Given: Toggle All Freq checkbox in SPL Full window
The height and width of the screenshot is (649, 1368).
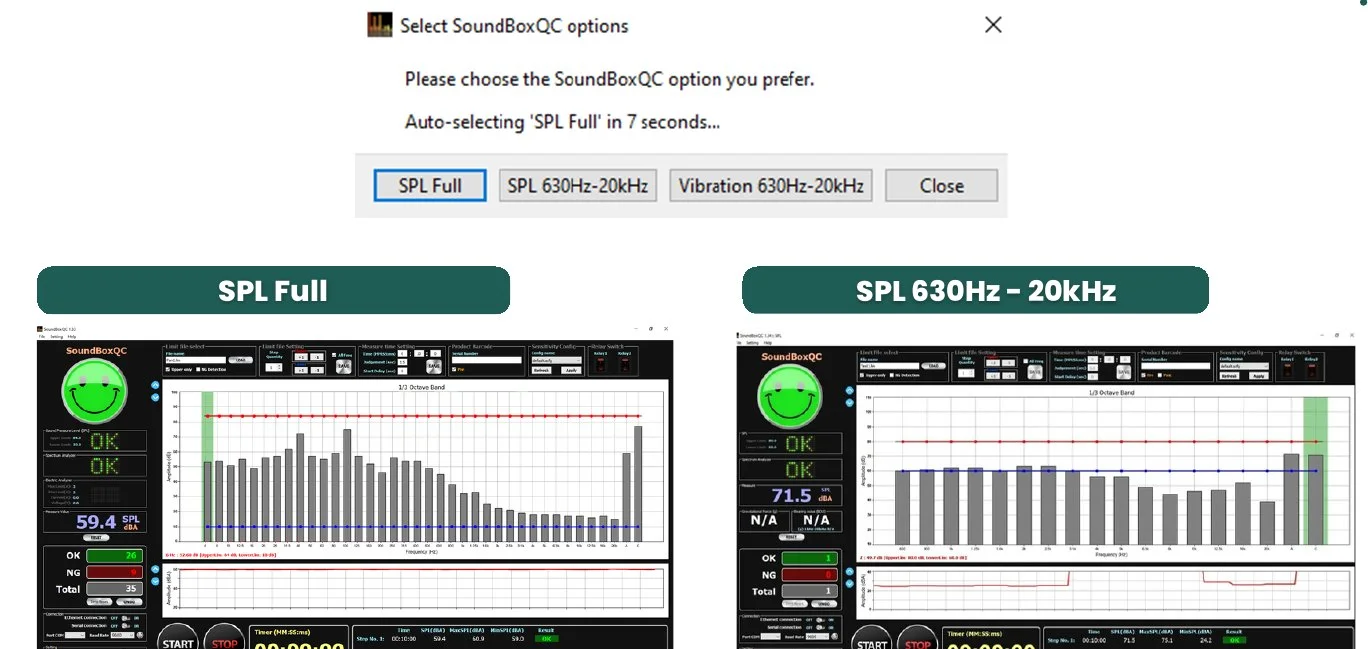Looking at the screenshot, I should click(x=334, y=355).
